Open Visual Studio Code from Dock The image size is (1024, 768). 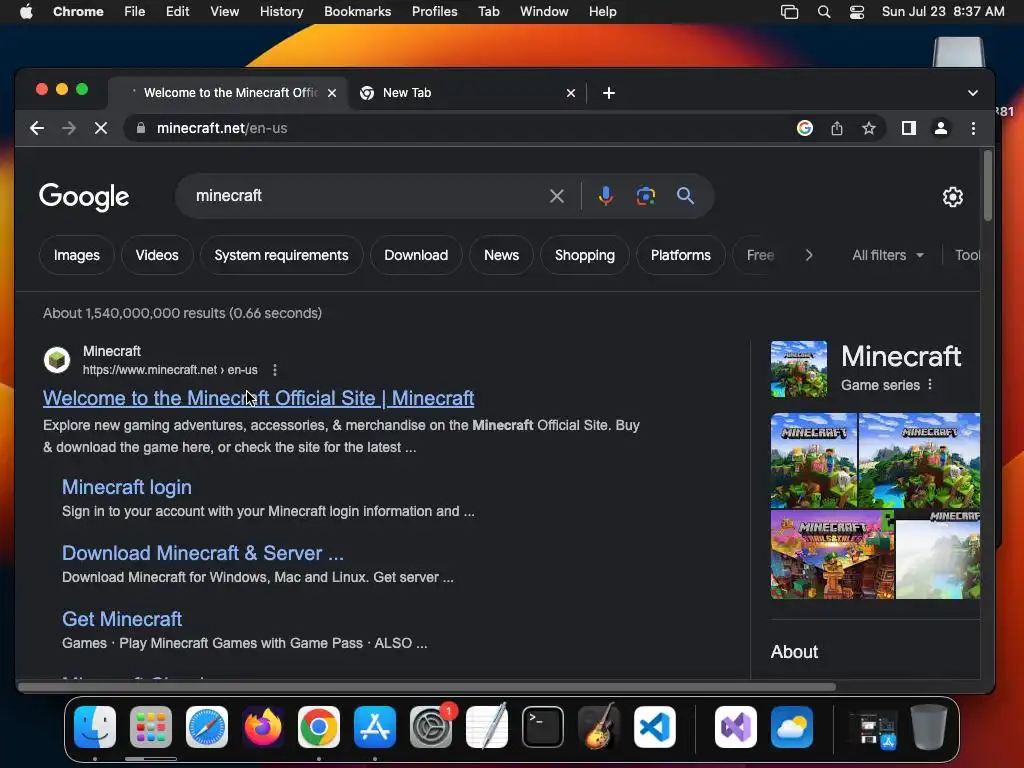tap(654, 727)
